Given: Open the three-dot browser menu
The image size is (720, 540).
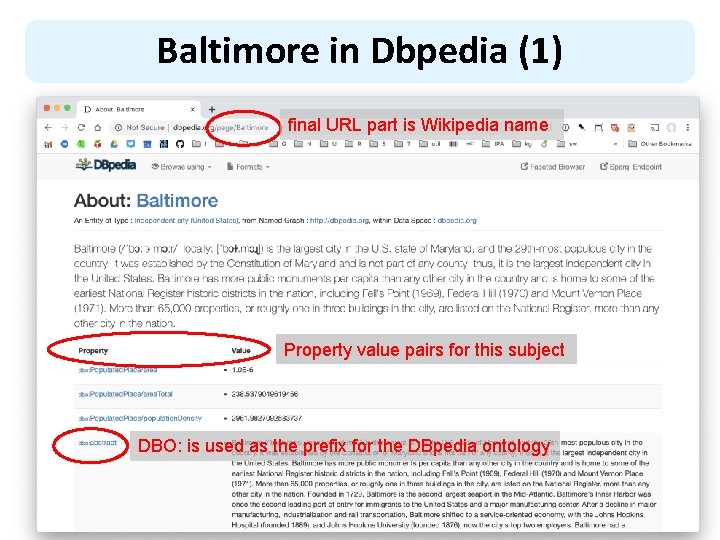Looking at the screenshot, I should 687,127.
